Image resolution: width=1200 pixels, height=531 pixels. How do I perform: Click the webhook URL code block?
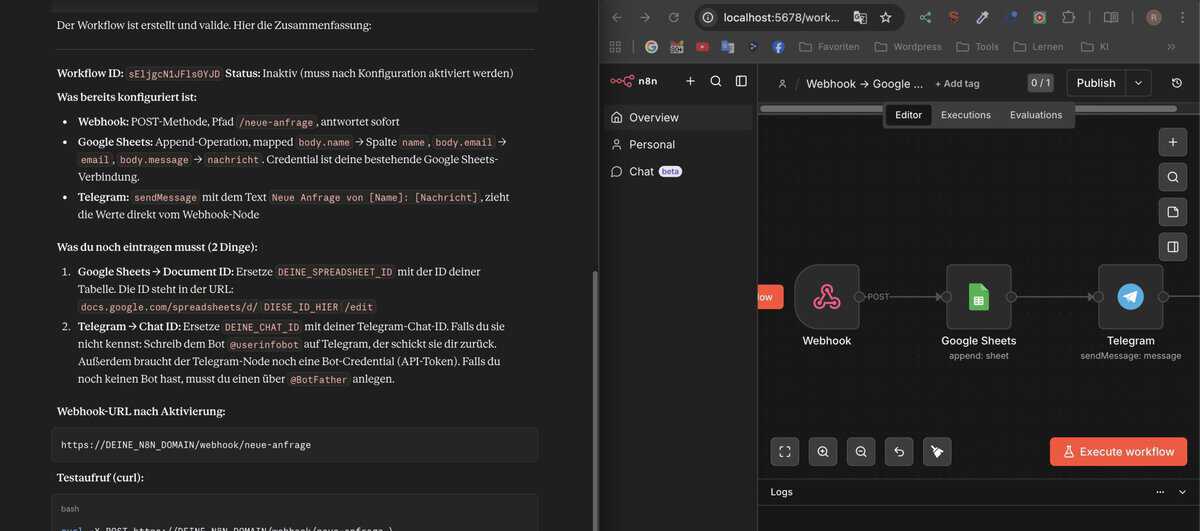click(x=295, y=444)
